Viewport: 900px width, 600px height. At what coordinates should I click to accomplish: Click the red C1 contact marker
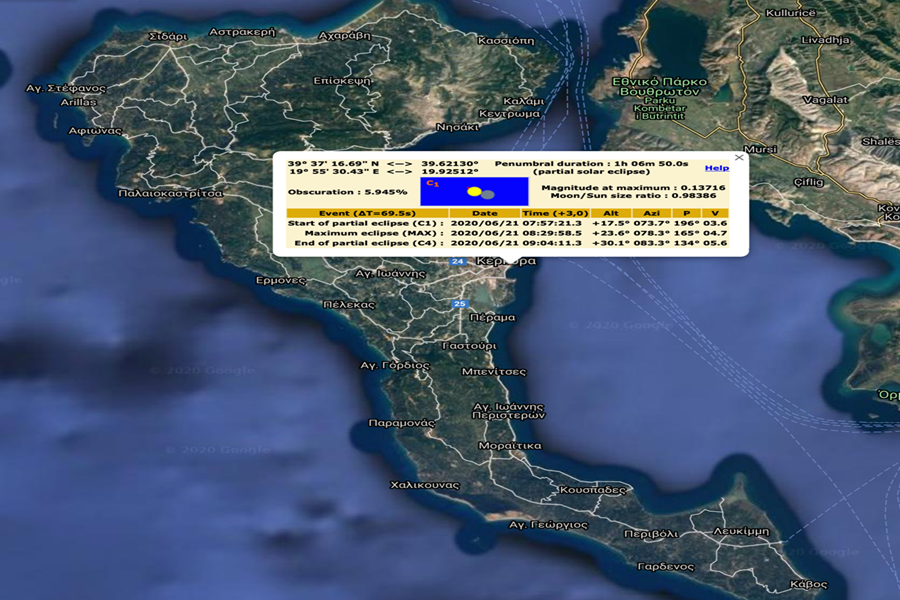pyautogui.click(x=432, y=184)
